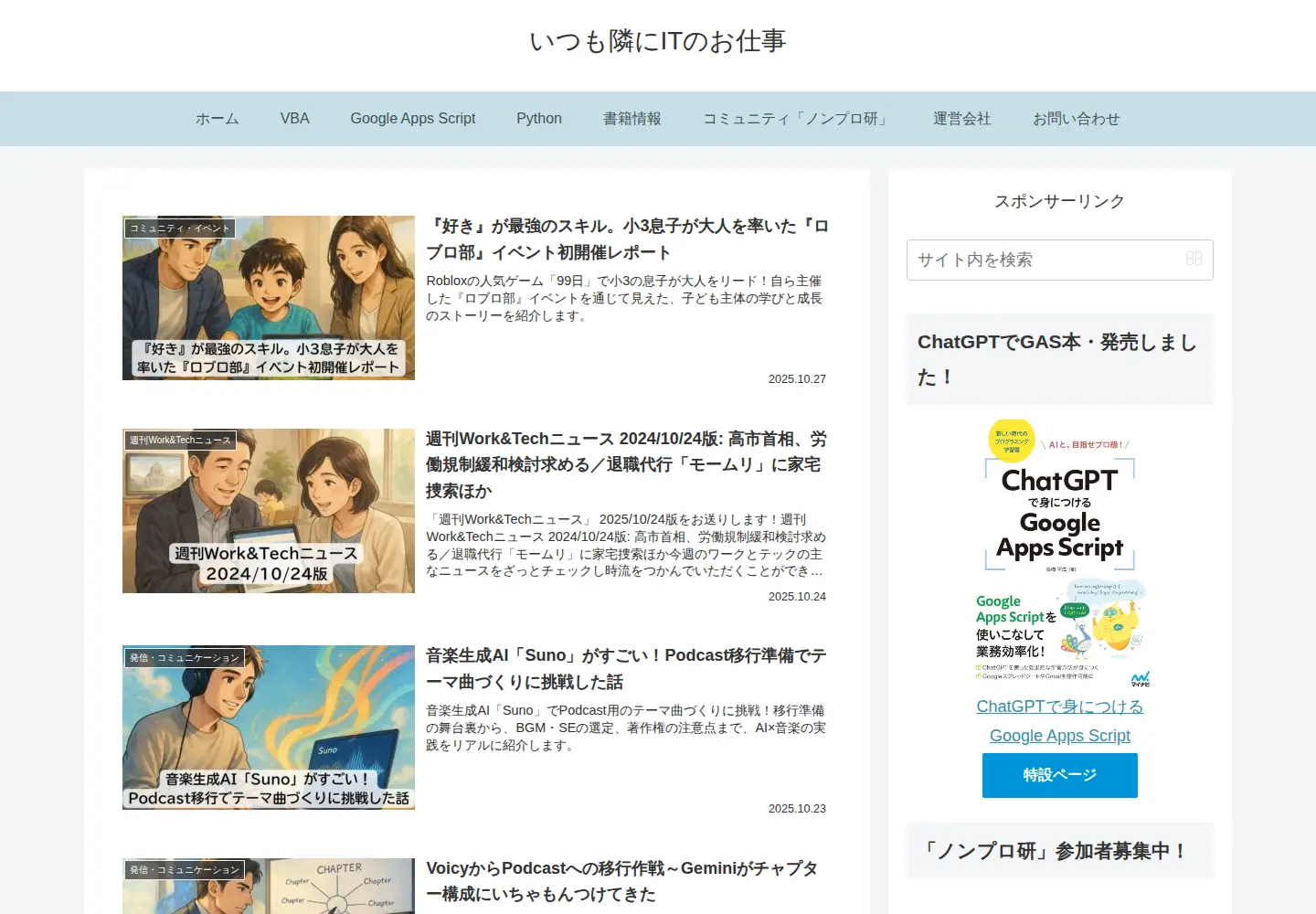1316x914 pixels.
Task: Select the Python menu item
Action: 539,119
